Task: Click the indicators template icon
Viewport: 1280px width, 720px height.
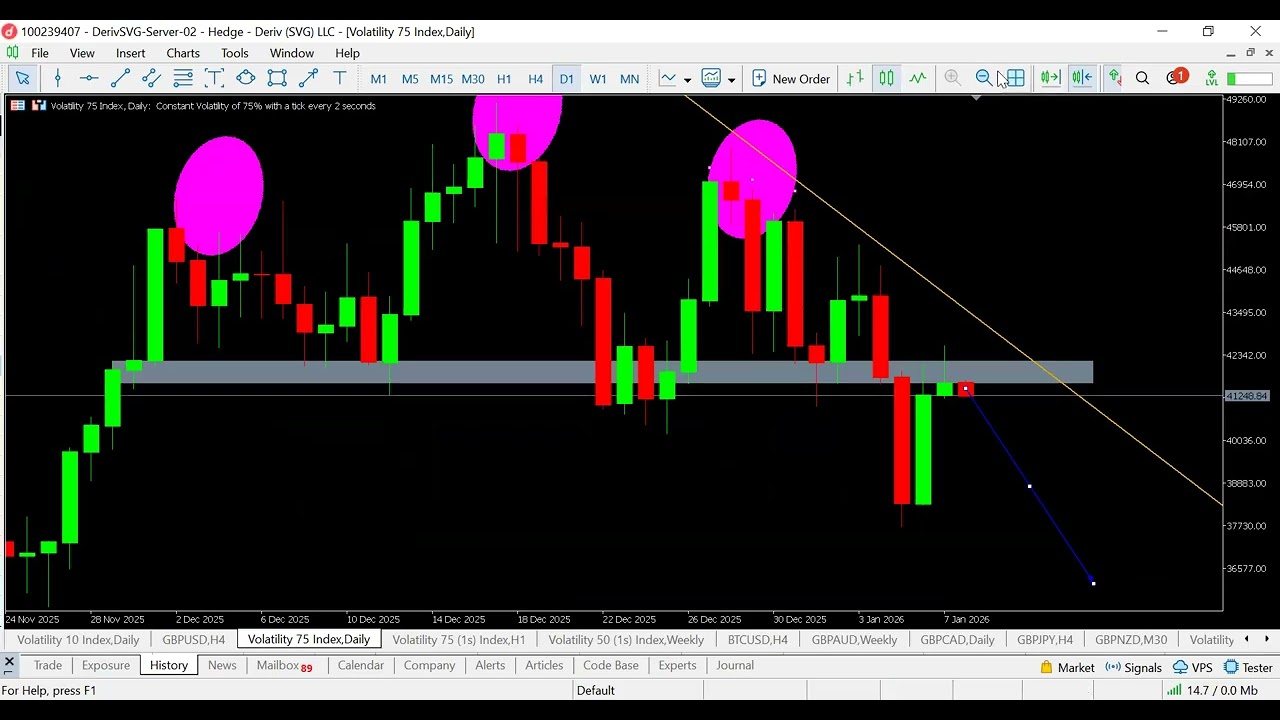Action: pyautogui.click(x=712, y=78)
